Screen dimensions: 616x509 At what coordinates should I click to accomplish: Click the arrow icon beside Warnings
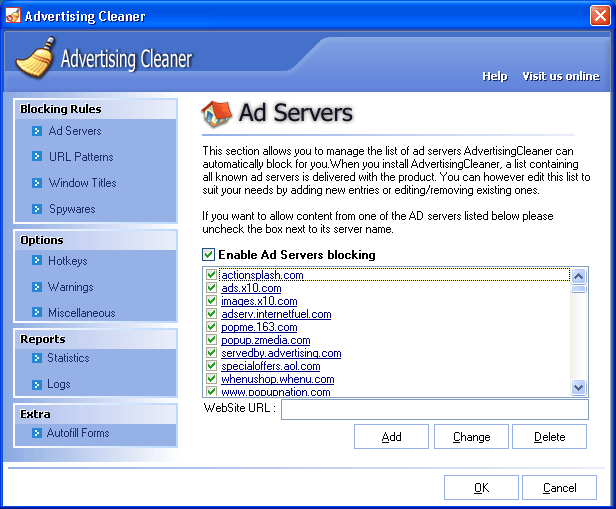pos(37,287)
